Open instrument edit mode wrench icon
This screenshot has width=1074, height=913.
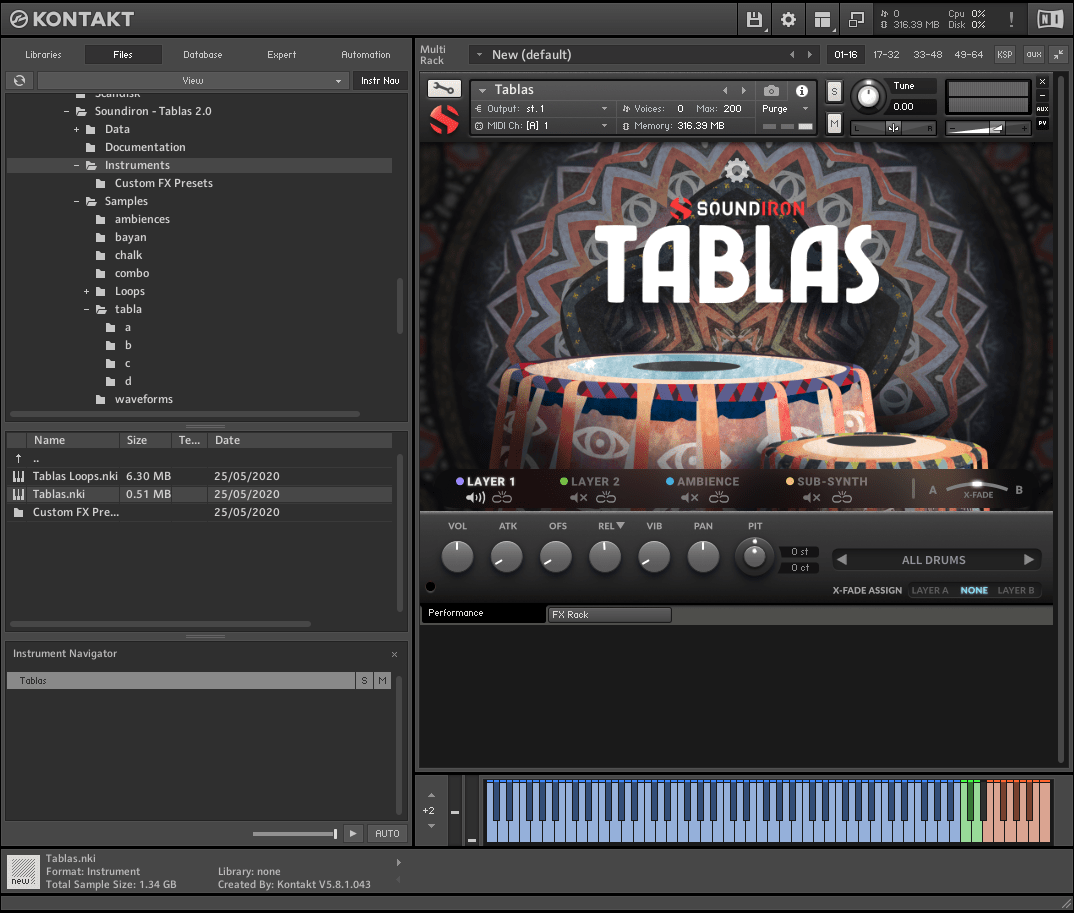pyautogui.click(x=444, y=88)
